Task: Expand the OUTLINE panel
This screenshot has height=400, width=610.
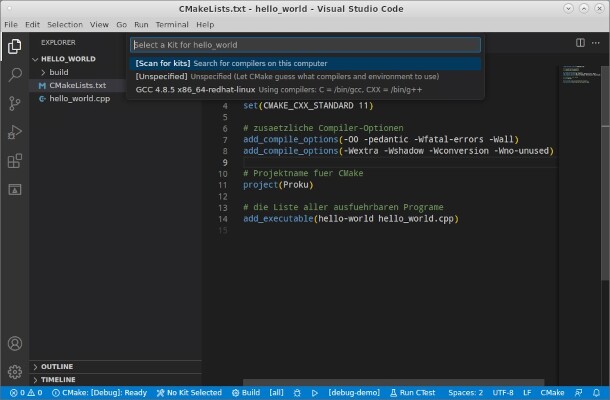Action: [x=57, y=367]
